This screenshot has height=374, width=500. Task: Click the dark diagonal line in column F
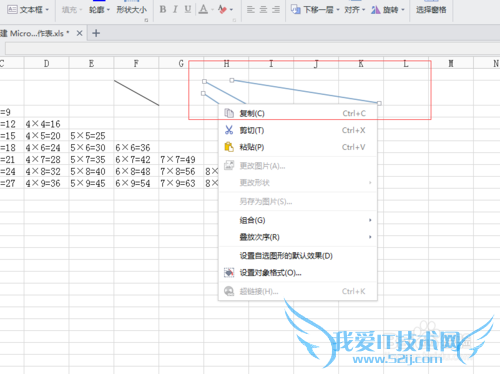(x=136, y=93)
